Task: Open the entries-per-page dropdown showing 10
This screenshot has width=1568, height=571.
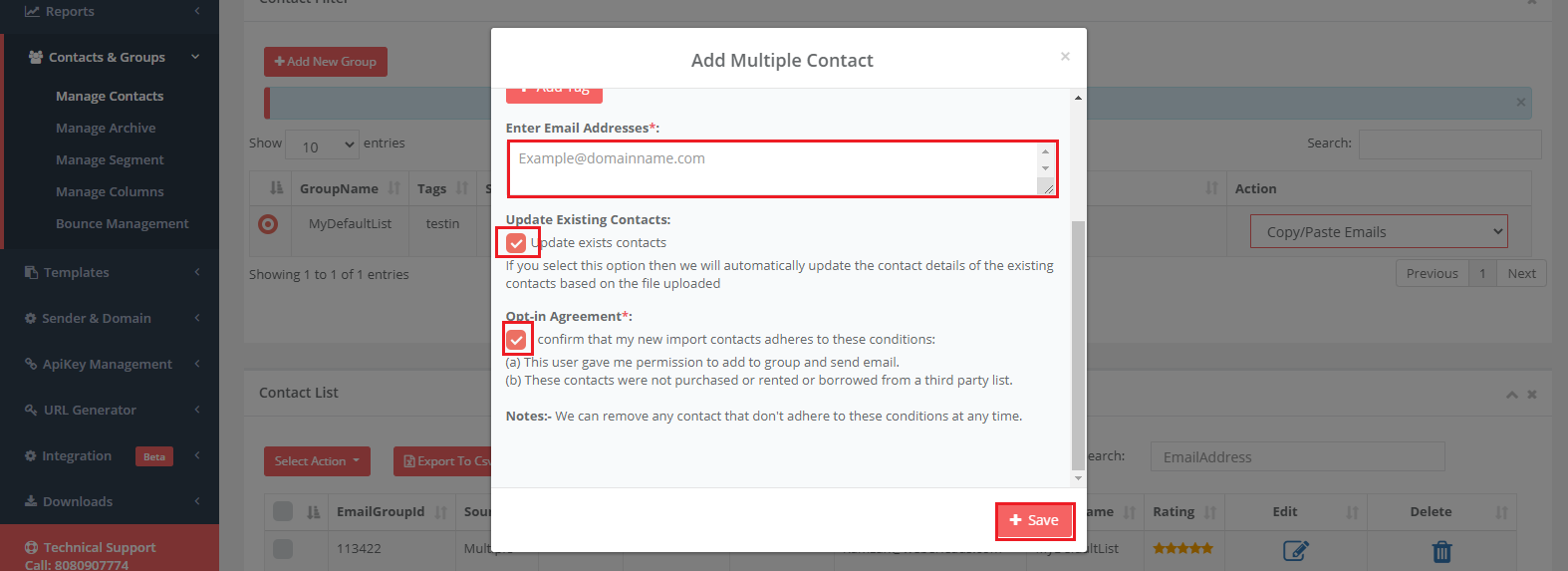Action: click(x=322, y=146)
